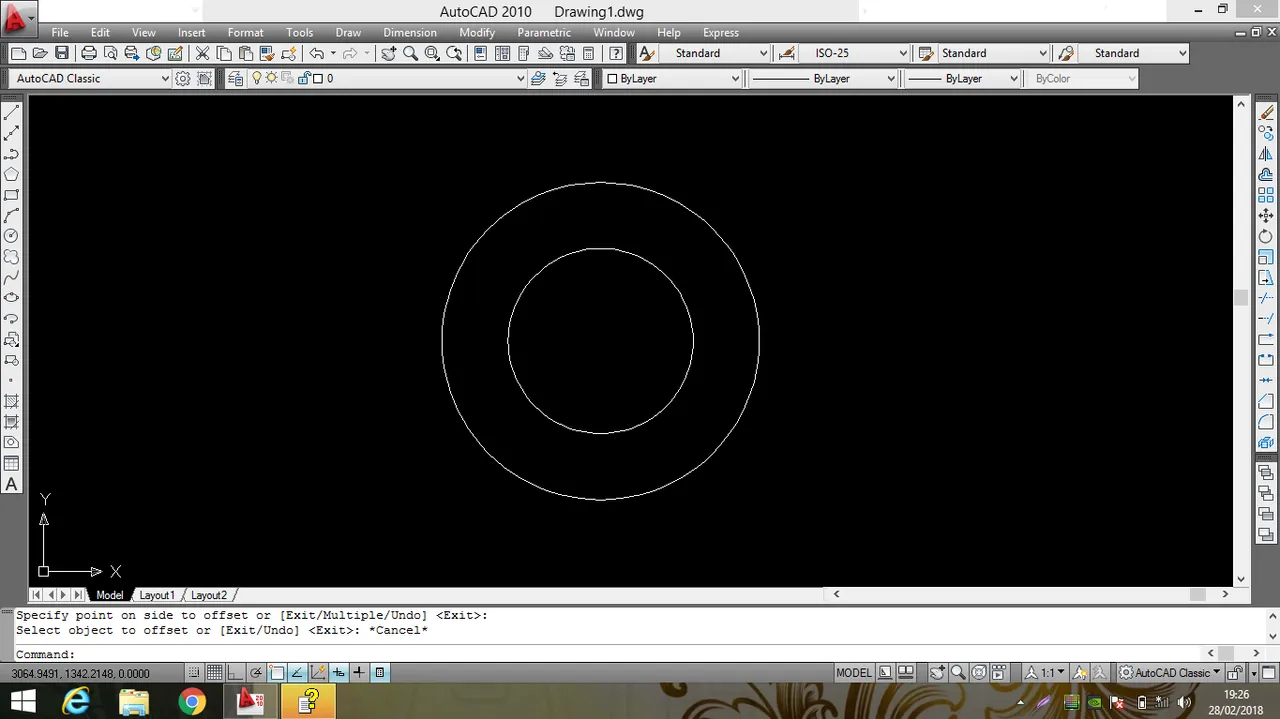Cut selection with scissors icon
The image size is (1280, 719).
tap(202, 53)
